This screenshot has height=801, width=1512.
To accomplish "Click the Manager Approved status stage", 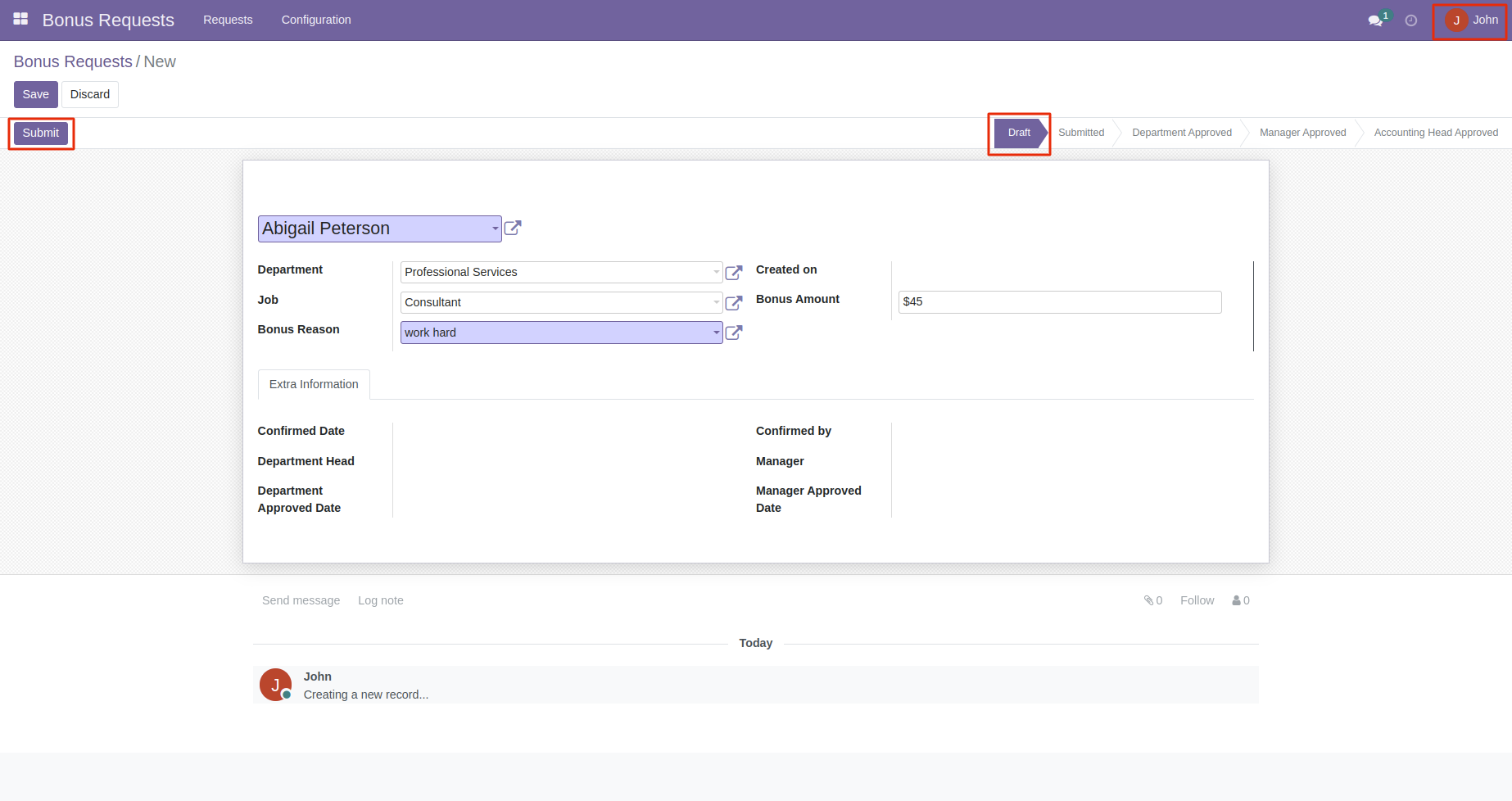I will (x=1302, y=133).
